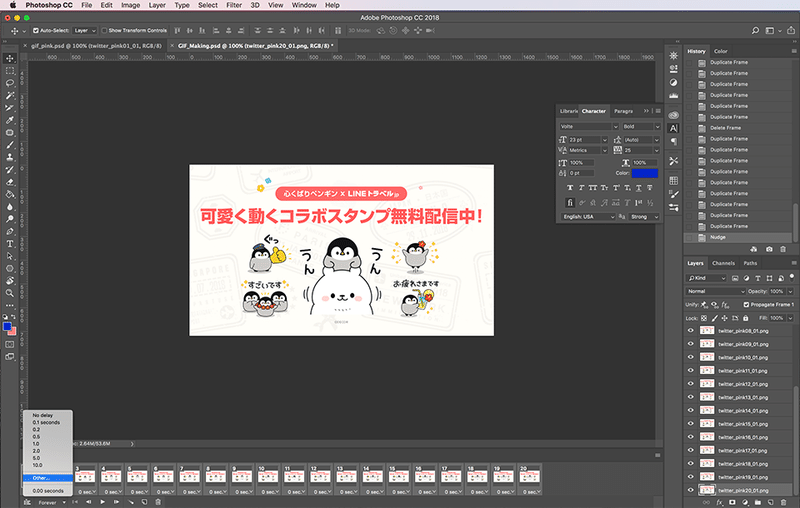Switch to the Color tab
The width and height of the screenshot is (800, 508).
click(x=720, y=51)
